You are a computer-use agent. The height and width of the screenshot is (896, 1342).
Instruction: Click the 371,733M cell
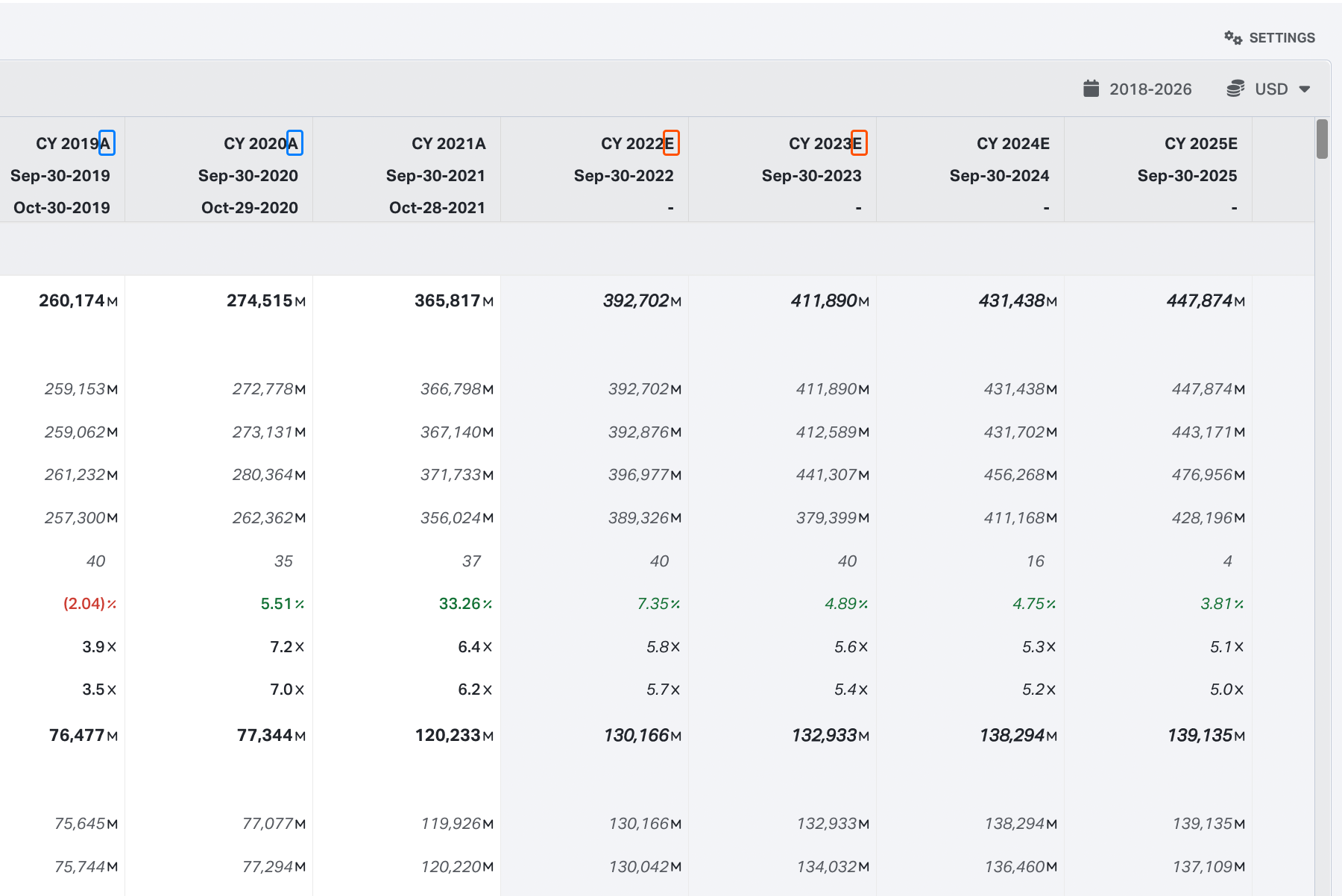pyautogui.click(x=457, y=475)
